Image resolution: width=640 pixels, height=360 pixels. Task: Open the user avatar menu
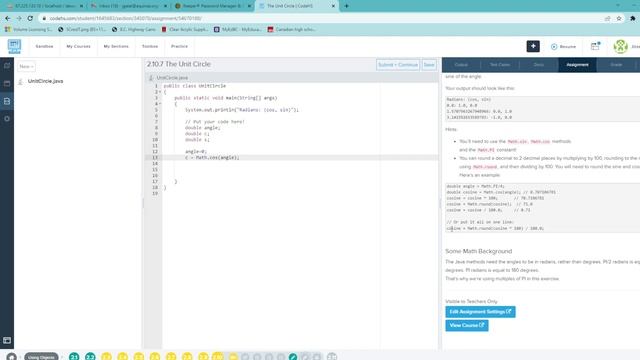click(x=620, y=47)
